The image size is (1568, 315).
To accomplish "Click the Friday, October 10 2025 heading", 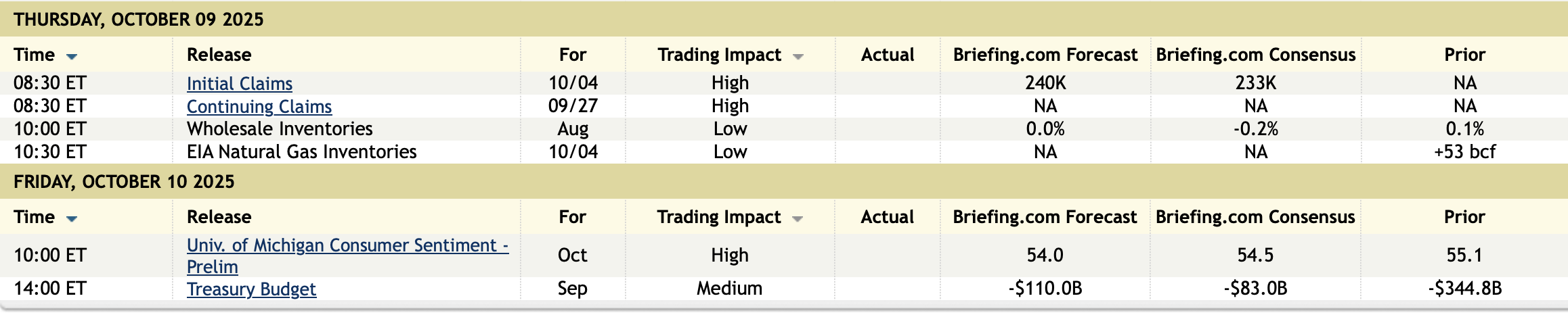I will point(124,182).
